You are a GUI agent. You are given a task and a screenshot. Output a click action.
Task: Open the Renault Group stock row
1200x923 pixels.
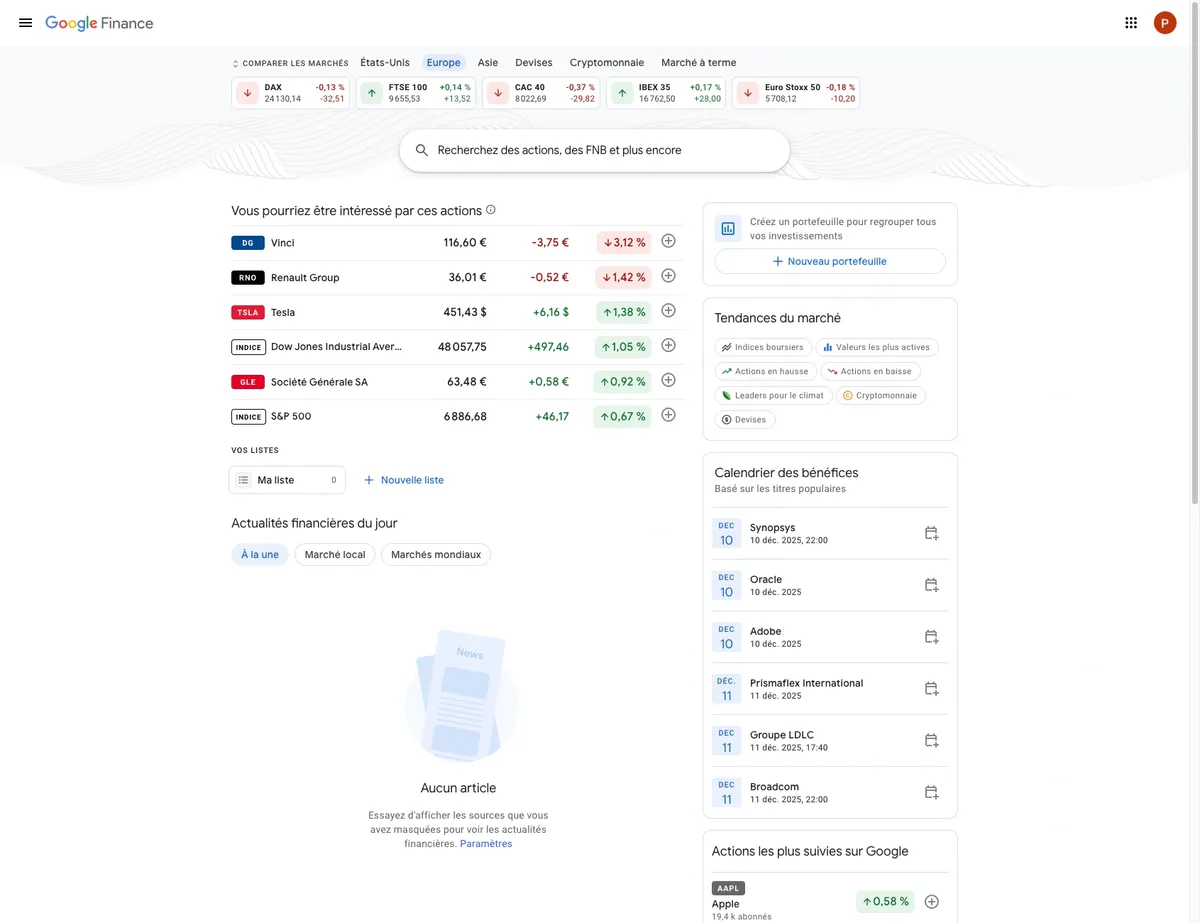coord(458,277)
